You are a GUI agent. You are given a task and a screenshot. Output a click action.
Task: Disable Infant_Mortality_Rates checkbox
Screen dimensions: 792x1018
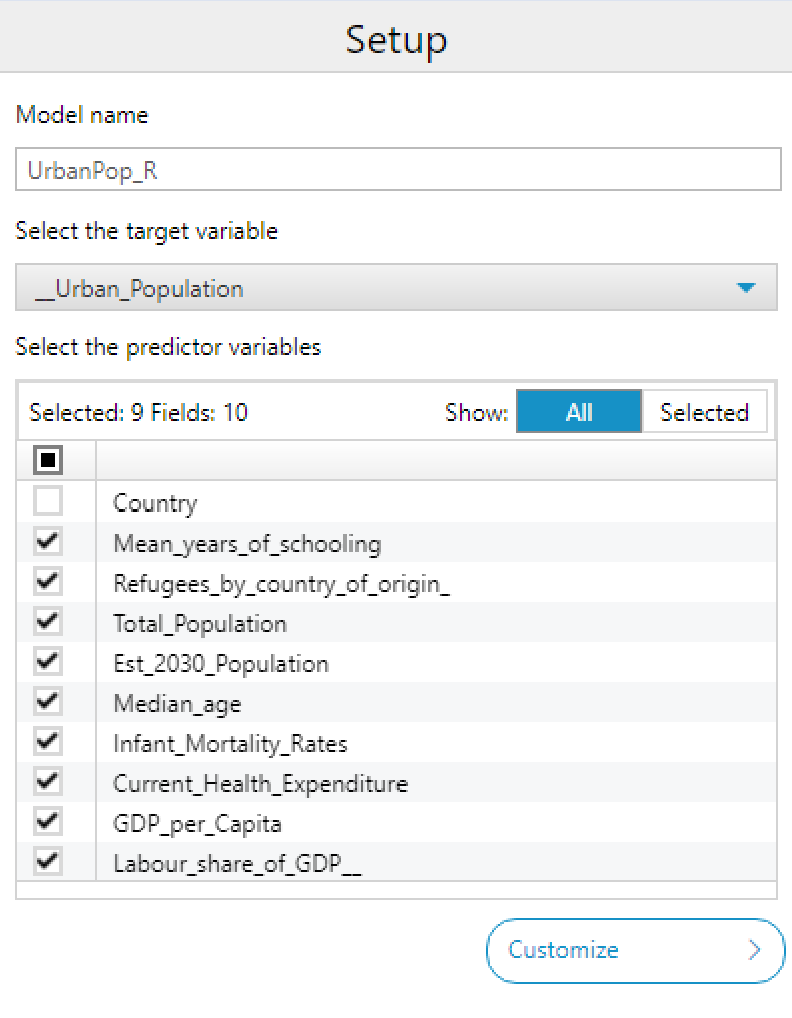(x=48, y=743)
